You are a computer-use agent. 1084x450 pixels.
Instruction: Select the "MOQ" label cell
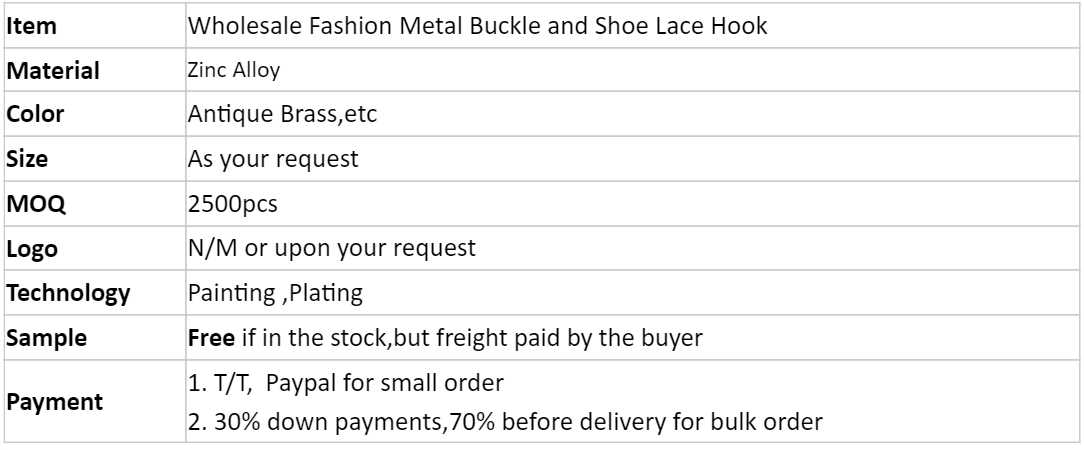tap(36, 204)
